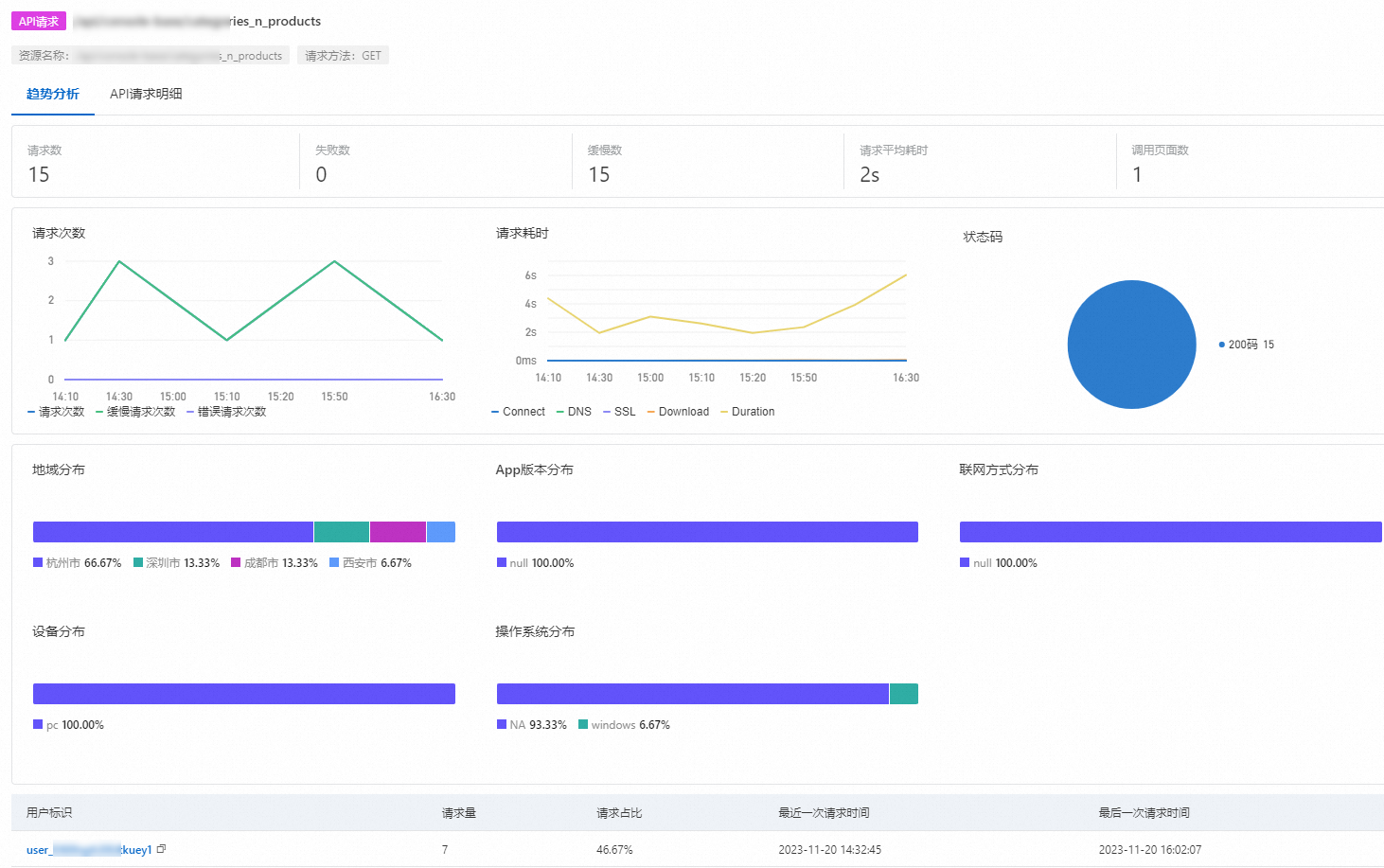Click the 请求方法: GET label tag
The image size is (1384, 868).
pyautogui.click(x=343, y=56)
